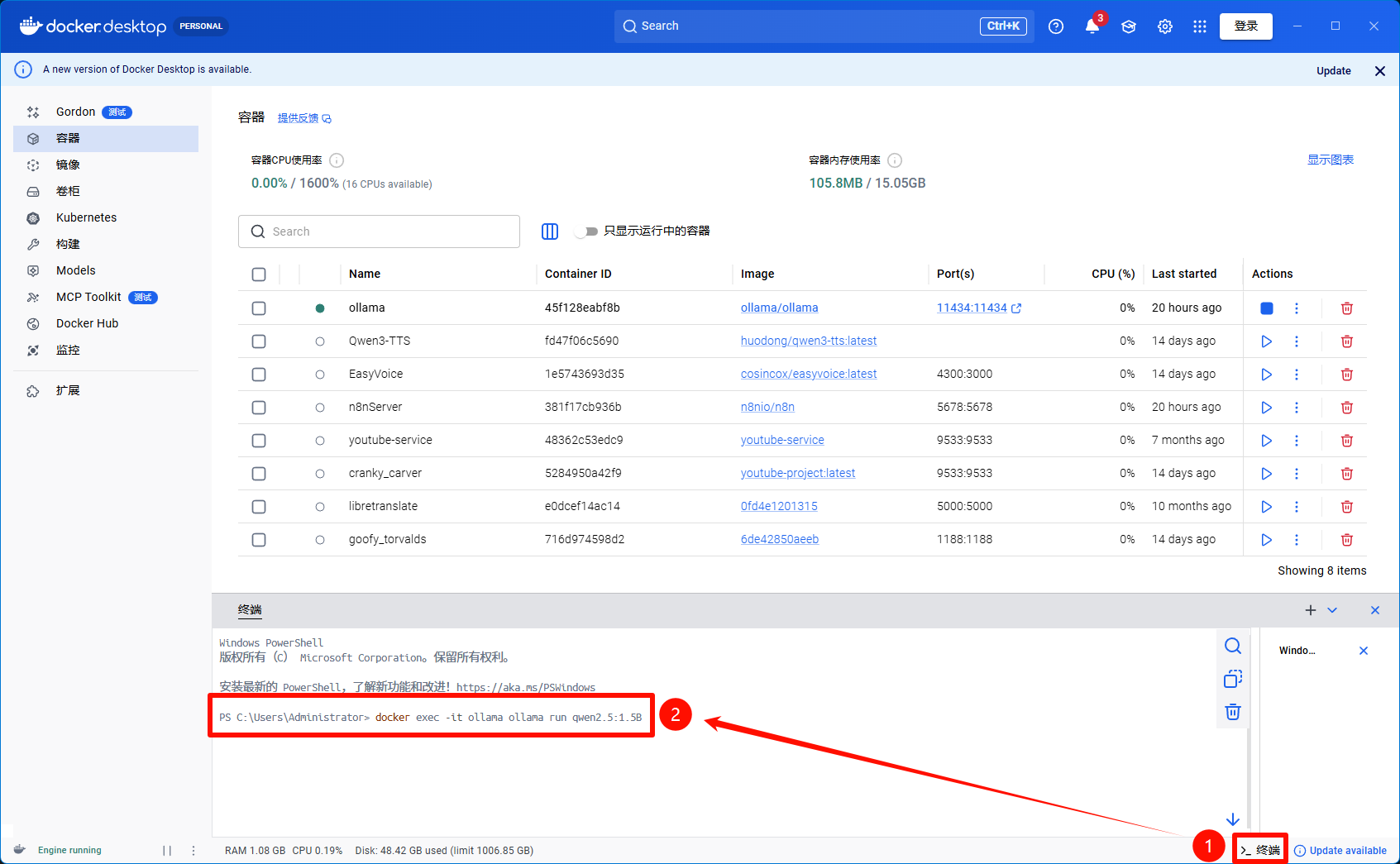Start the n8nServer container
The width and height of the screenshot is (1400, 864).
(x=1266, y=408)
